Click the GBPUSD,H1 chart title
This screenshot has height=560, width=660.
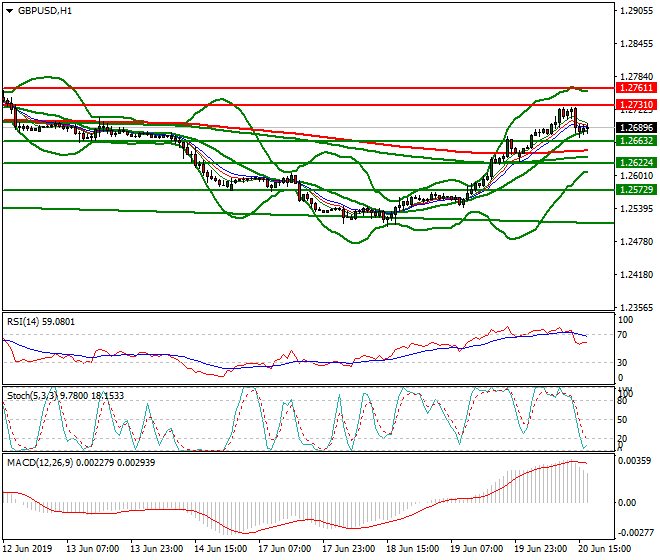(x=45, y=11)
